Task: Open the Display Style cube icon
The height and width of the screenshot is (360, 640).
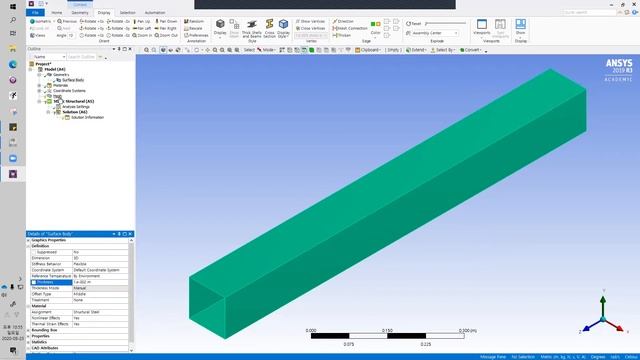Action: click(283, 29)
